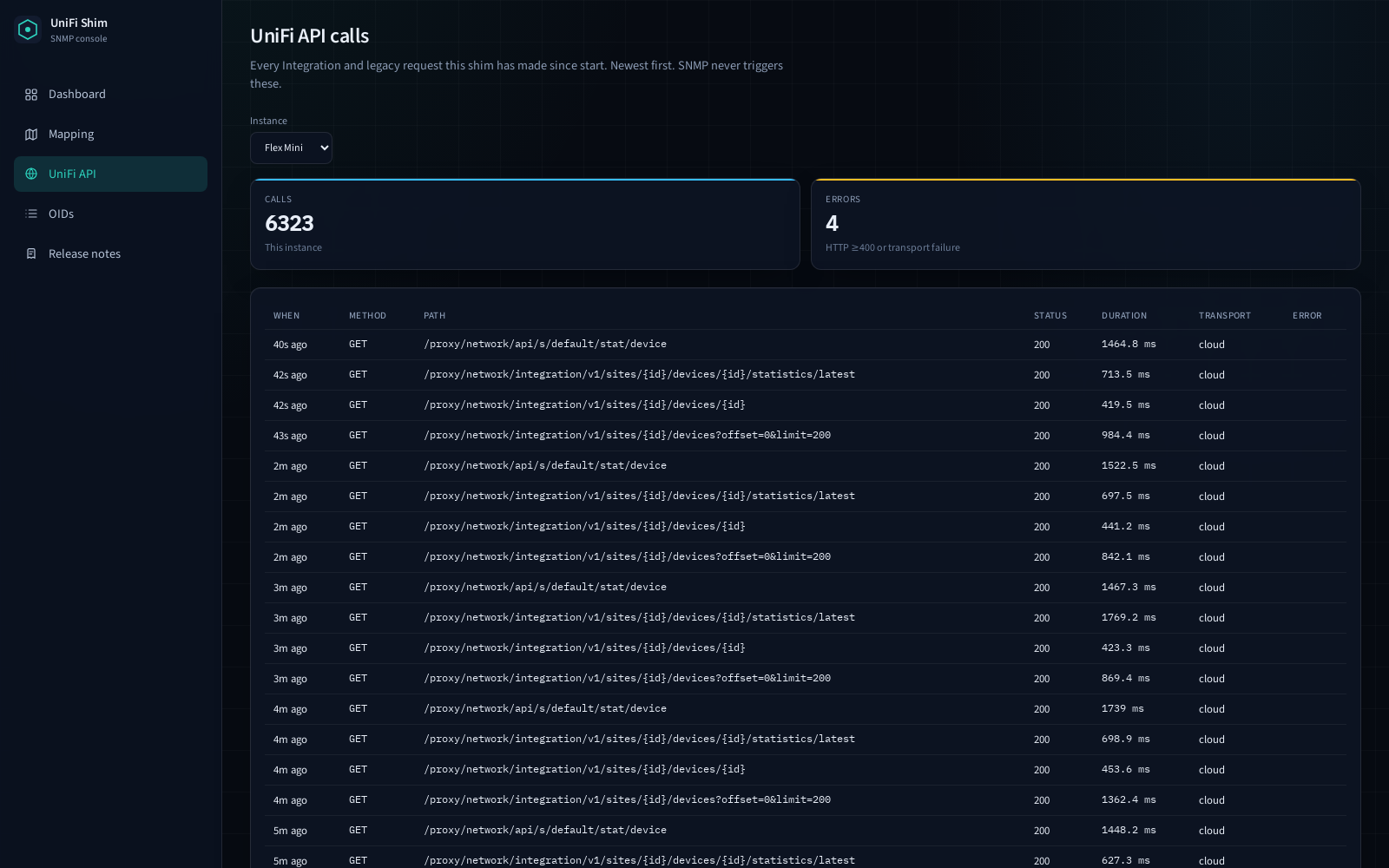Click the '40s ago' timestamp
This screenshot has width=1389, height=868.
(x=290, y=345)
